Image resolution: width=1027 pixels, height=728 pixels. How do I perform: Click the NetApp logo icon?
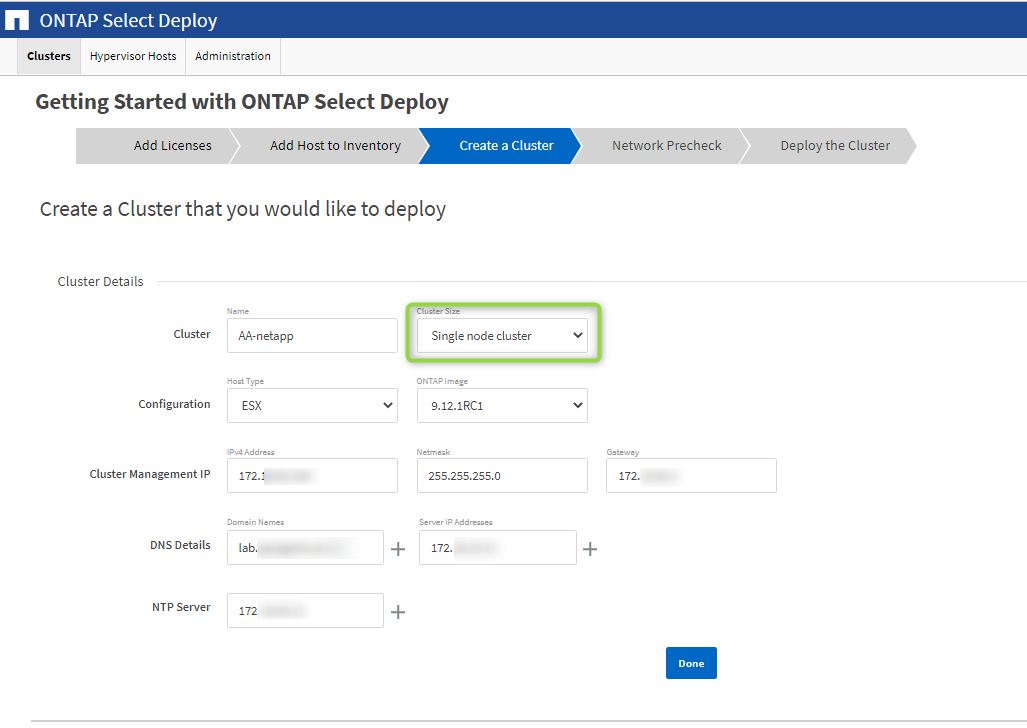tap(17, 21)
